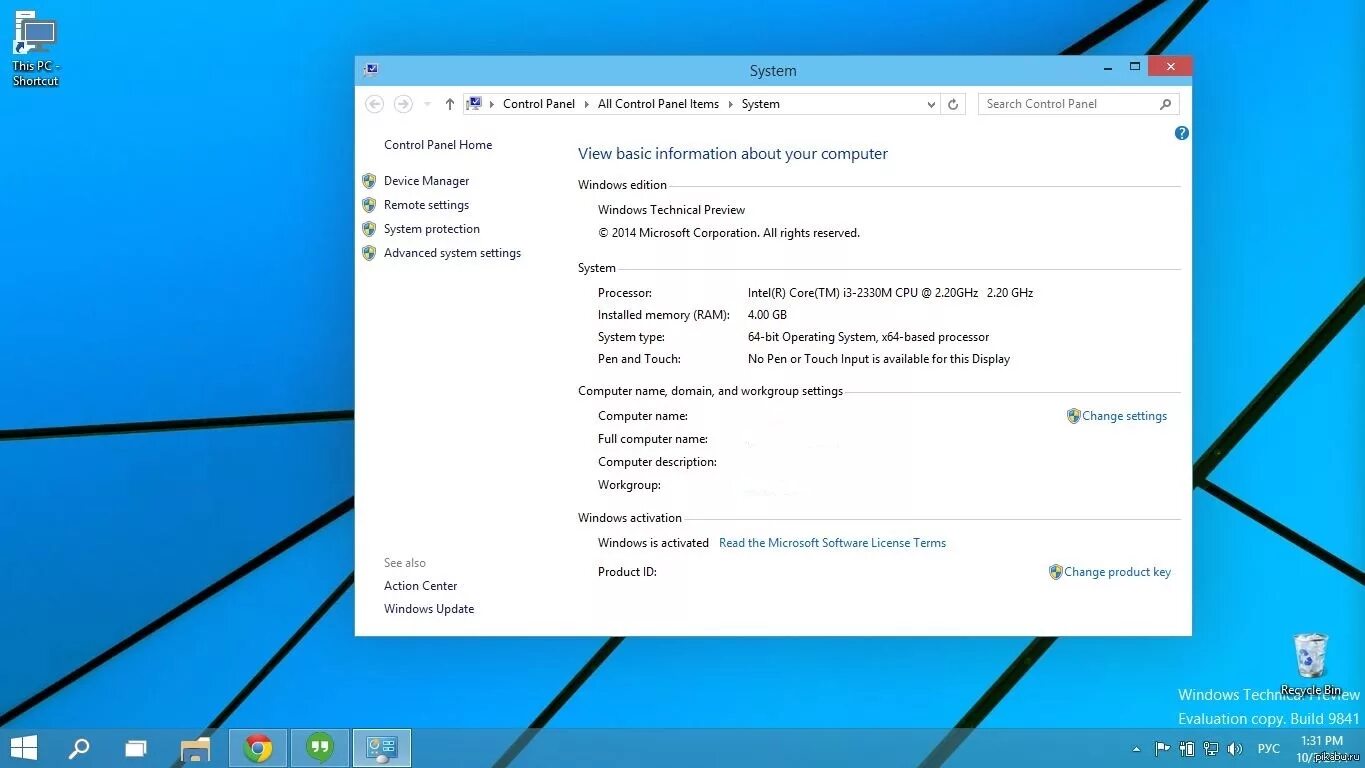Click shield icon beside Device Manager
Viewport: 1365px width, 768px height.
pos(369,181)
